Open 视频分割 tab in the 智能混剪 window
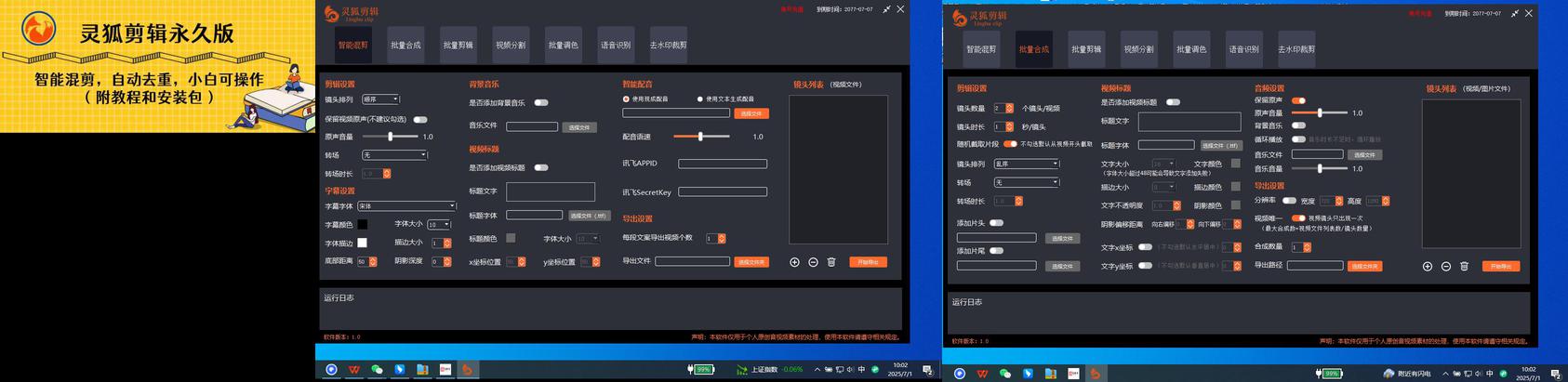1568x382 pixels. click(x=511, y=45)
